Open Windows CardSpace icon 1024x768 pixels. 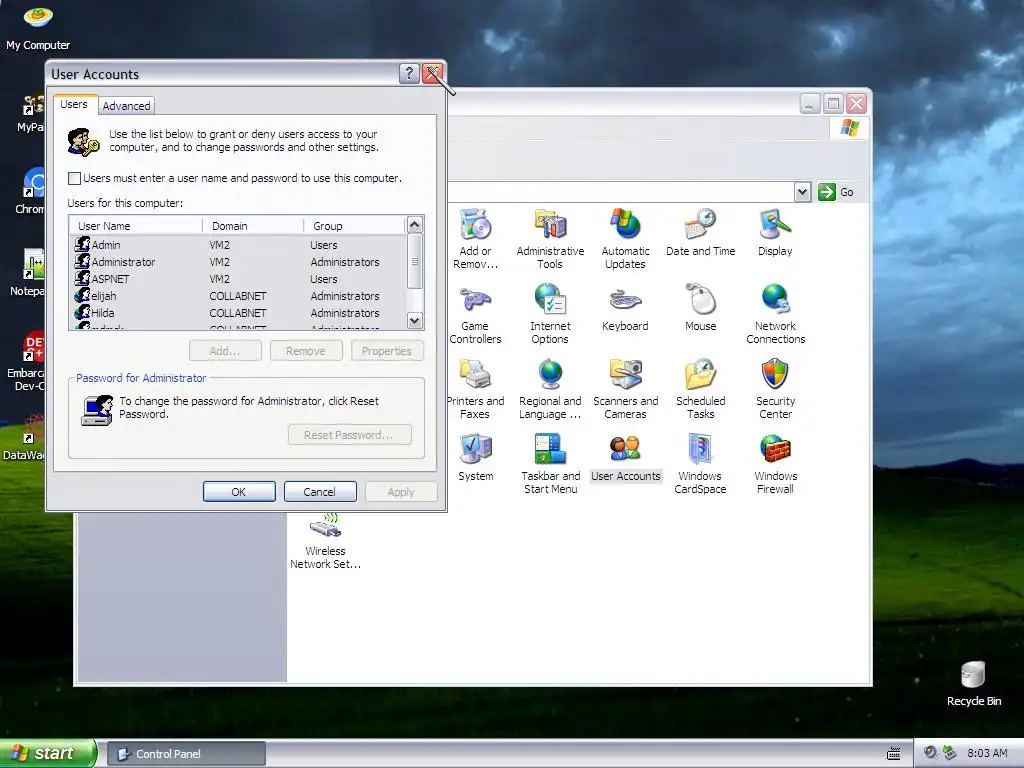point(700,464)
